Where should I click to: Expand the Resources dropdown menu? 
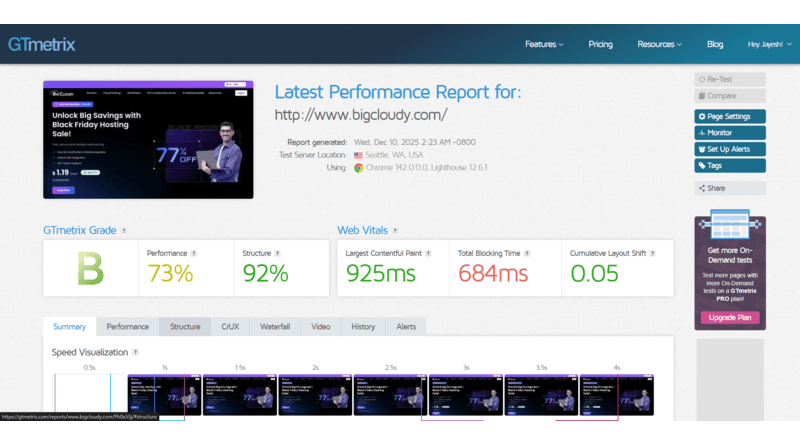tap(660, 45)
